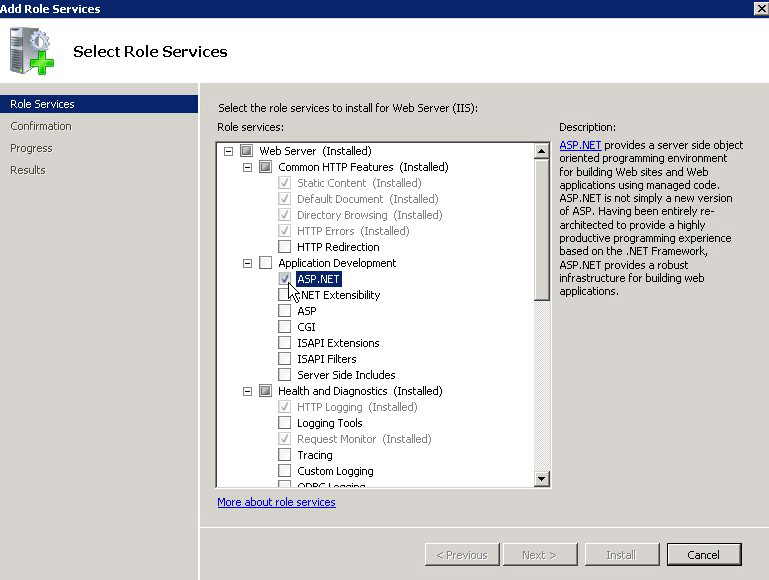Enable ISAPI Filters checkbox

click(284, 359)
